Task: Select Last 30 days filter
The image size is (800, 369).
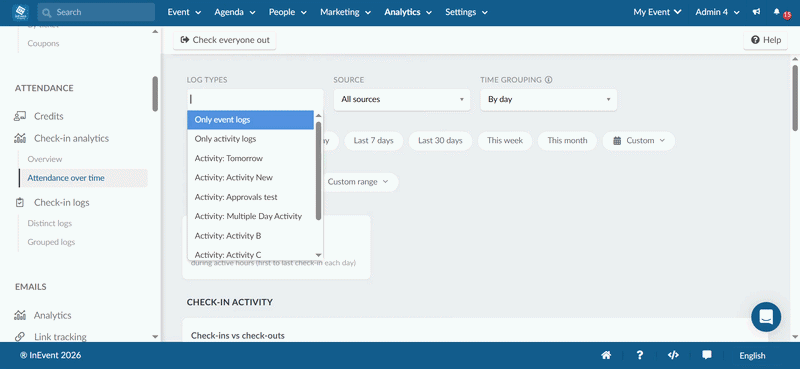Action: point(440,141)
